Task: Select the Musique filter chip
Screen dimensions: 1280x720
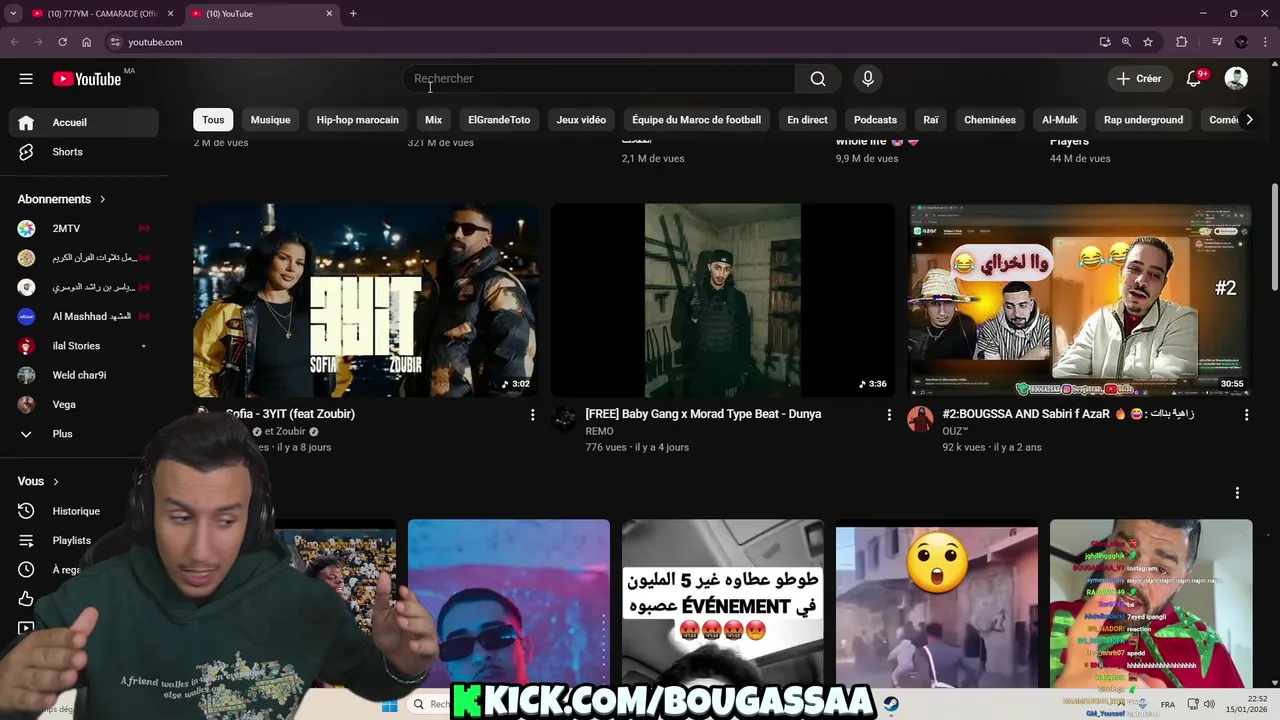Action: tap(270, 120)
